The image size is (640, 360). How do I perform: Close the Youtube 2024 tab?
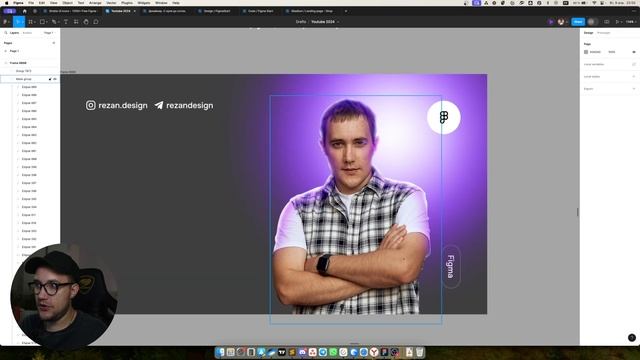135,11
